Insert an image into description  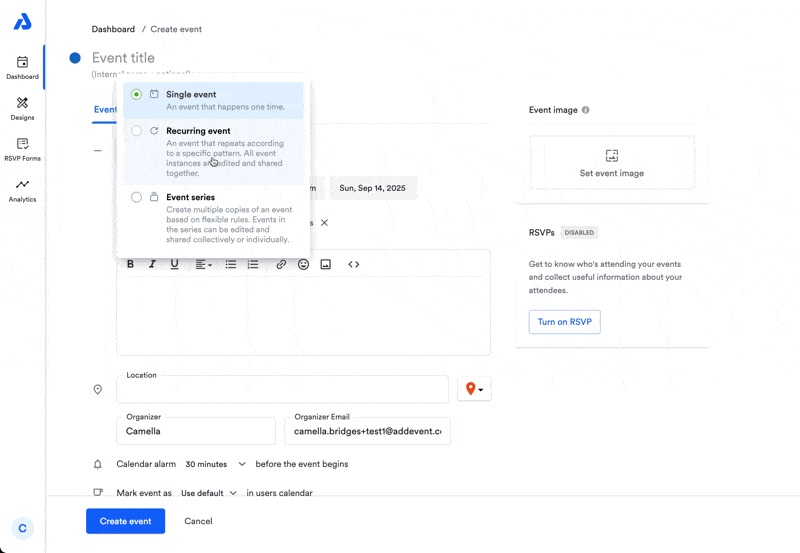click(326, 264)
